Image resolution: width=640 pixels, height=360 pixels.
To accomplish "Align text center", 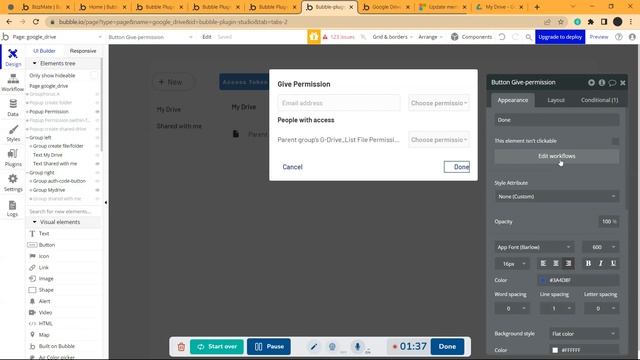I will point(556,263).
